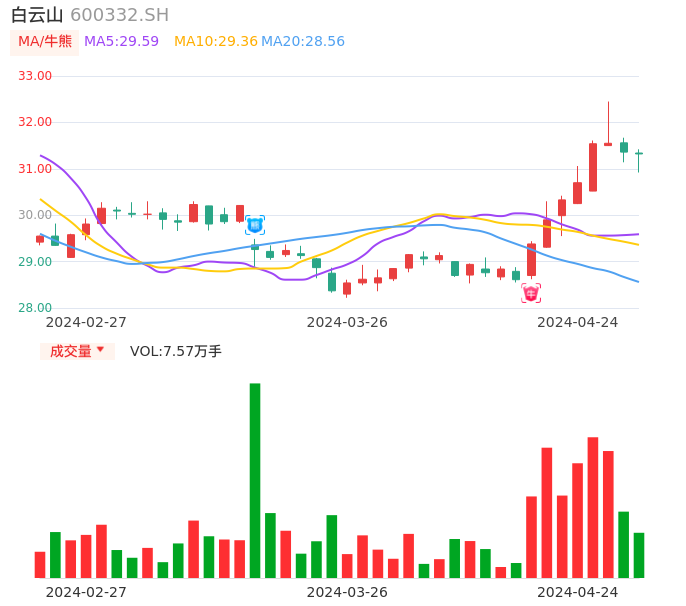Click the 31.00 price axis label
The width and height of the screenshot is (686, 606).
pos(35,169)
